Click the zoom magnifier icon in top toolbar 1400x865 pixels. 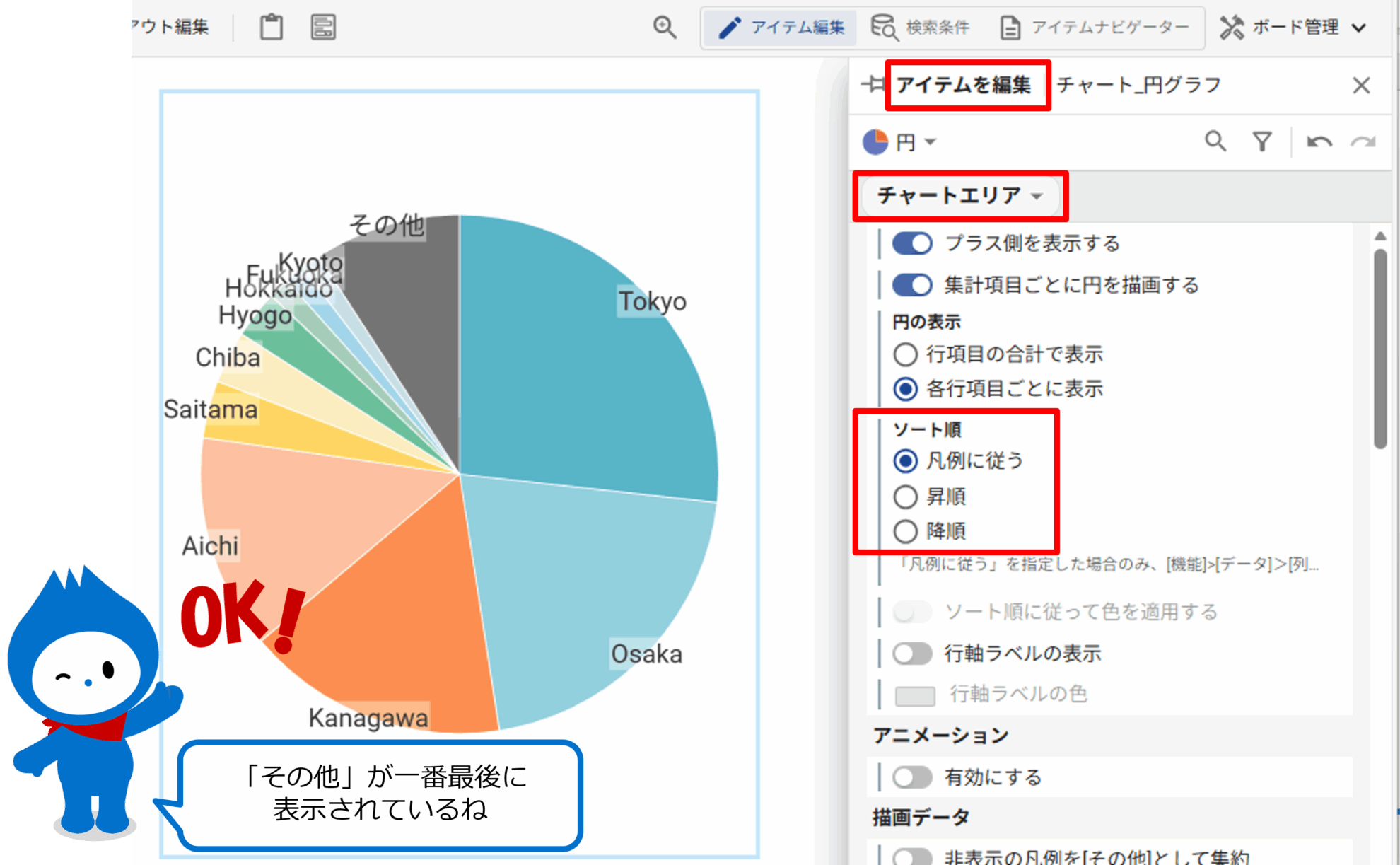tap(664, 27)
